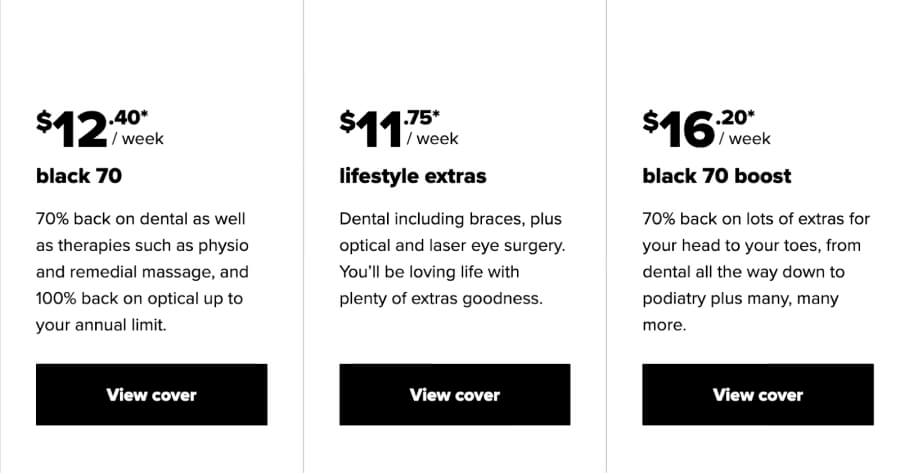
Task: Open View cover for lifestyle extras
Action: click(x=455, y=395)
